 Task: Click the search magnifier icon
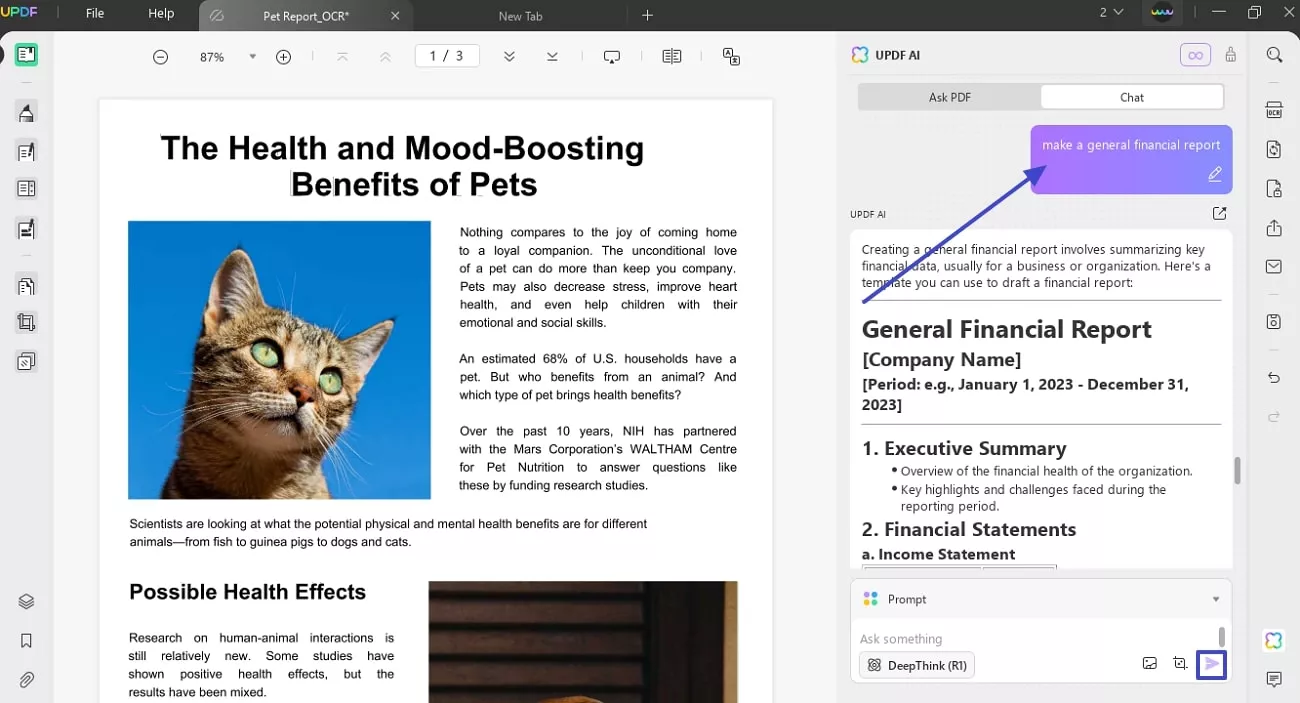(x=1274, y=55)
